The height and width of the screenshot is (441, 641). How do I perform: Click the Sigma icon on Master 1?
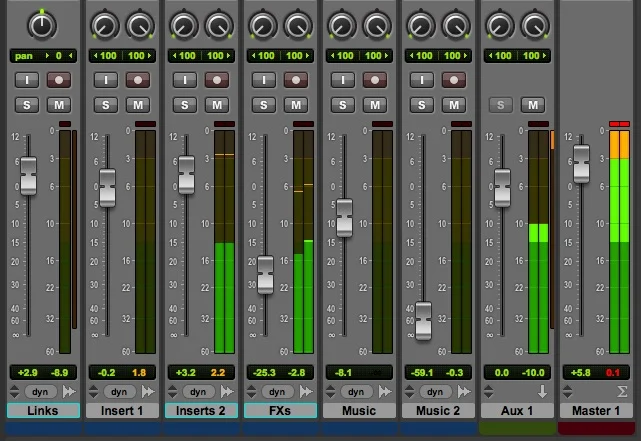622,392
